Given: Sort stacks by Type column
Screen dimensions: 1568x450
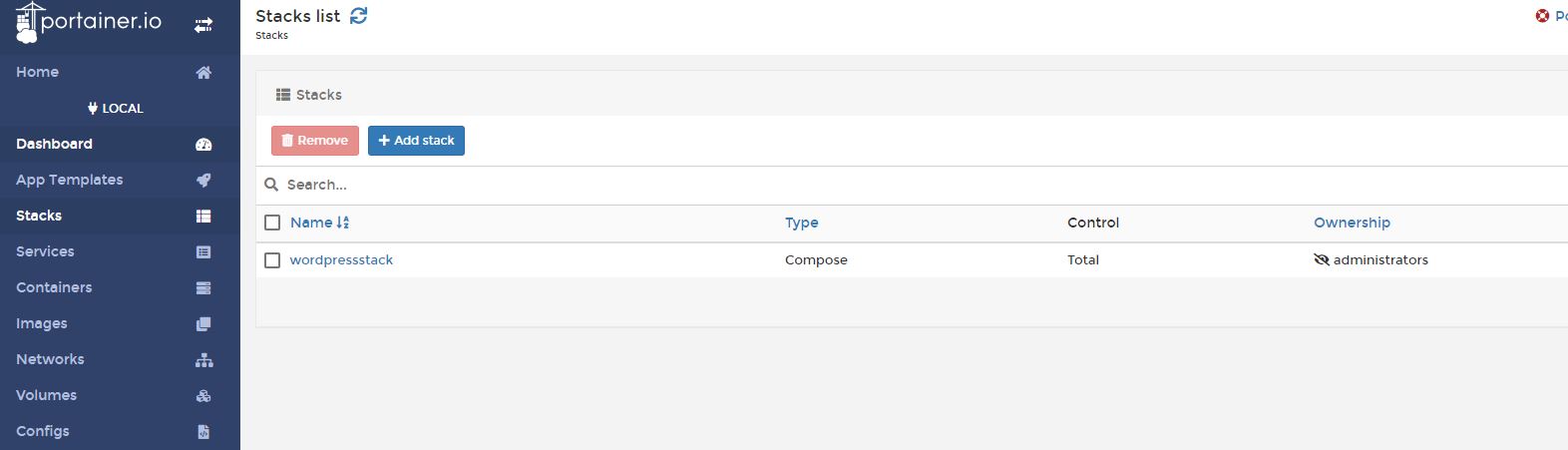Looking at the screenshot, I should click(x=801, y=223).
